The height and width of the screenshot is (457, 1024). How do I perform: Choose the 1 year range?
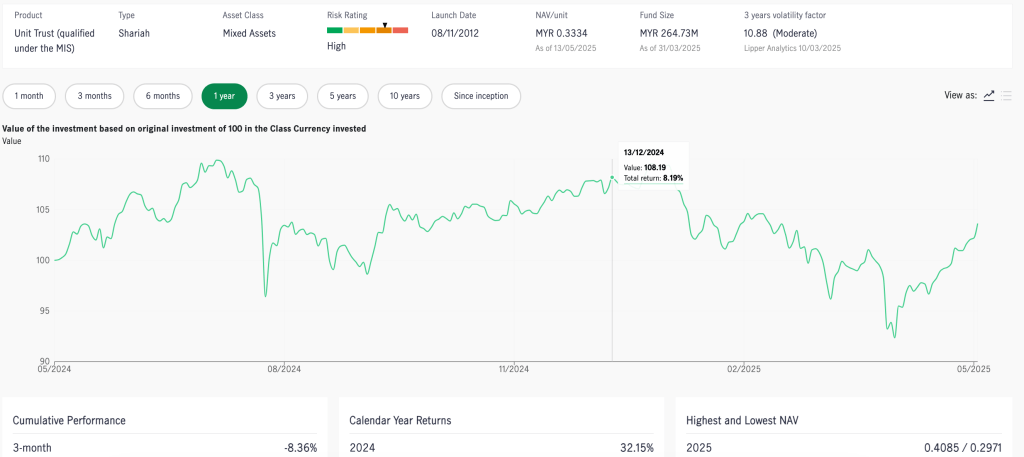224,96
